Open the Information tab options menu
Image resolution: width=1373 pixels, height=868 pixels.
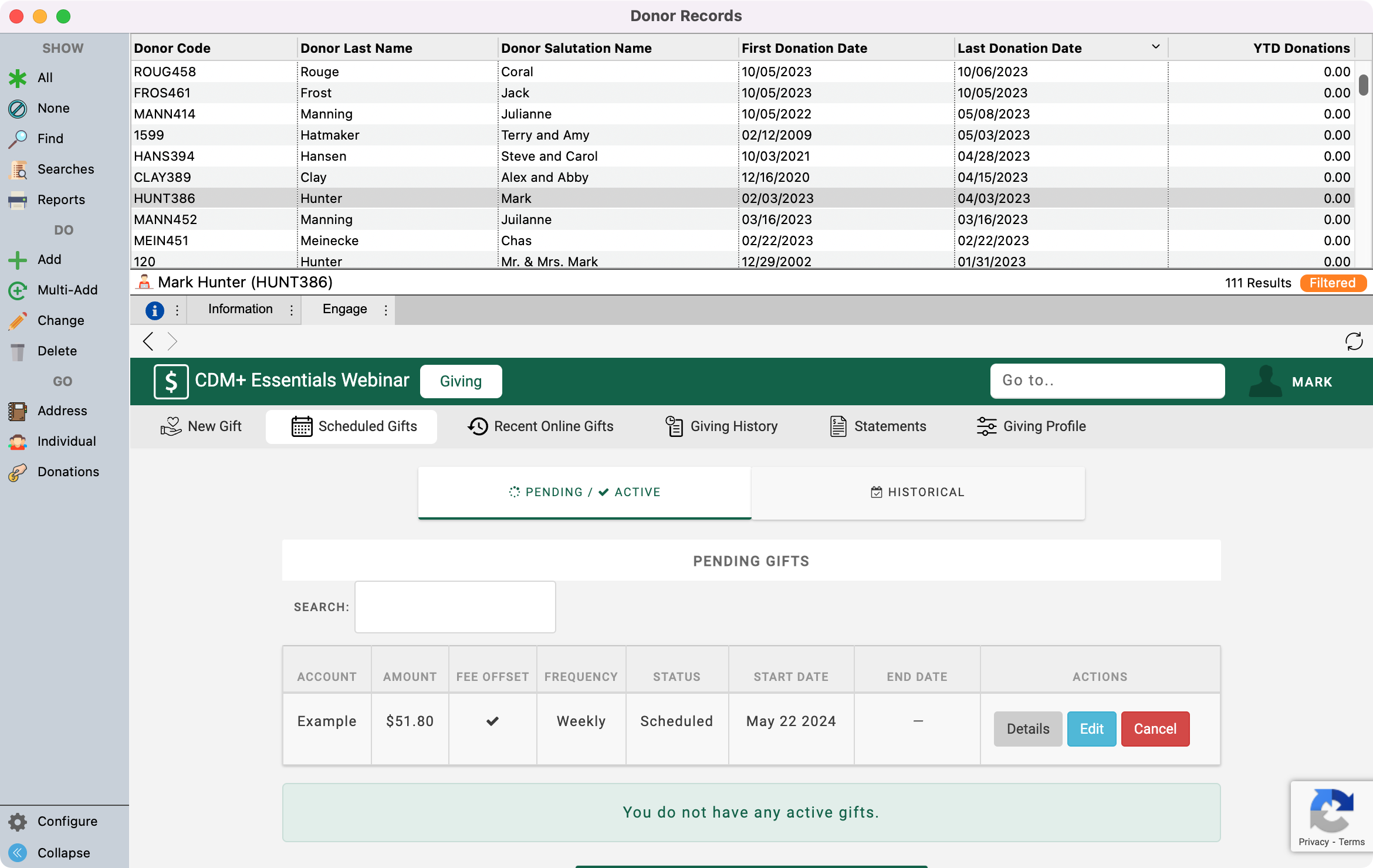click(x=292, y=310)
